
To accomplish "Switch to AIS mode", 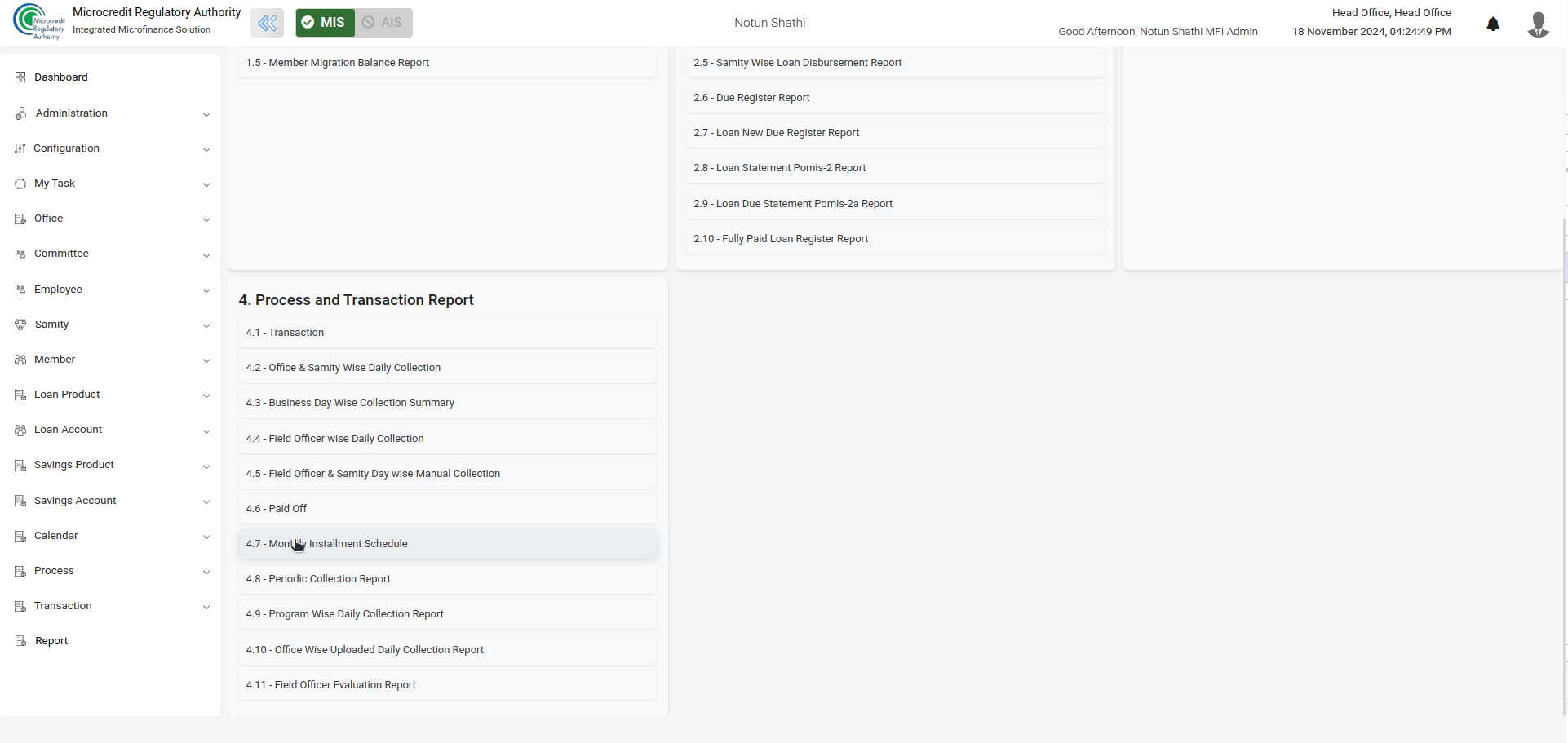I will pos(383,23).
